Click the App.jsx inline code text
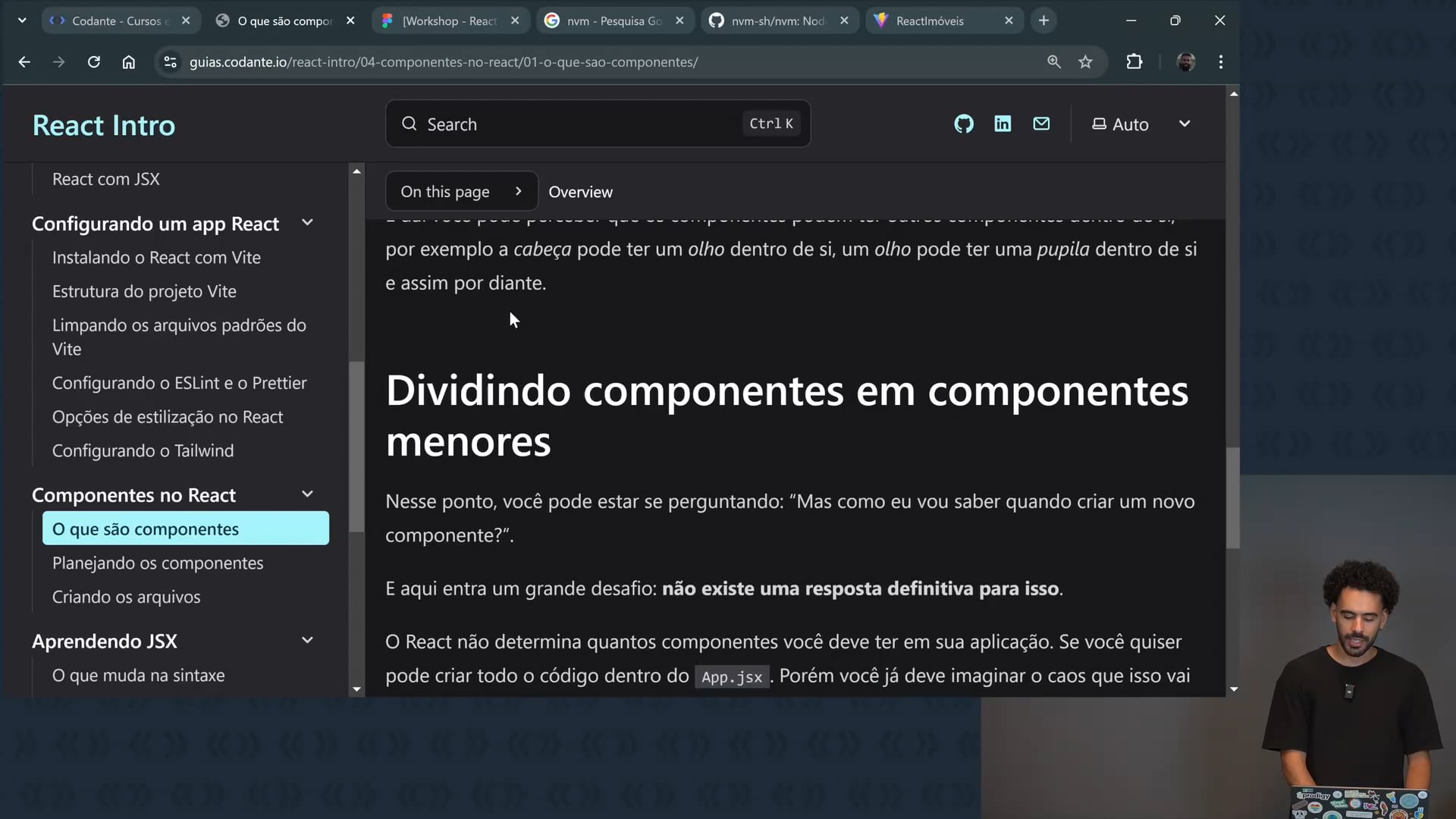 click(732, 676)
